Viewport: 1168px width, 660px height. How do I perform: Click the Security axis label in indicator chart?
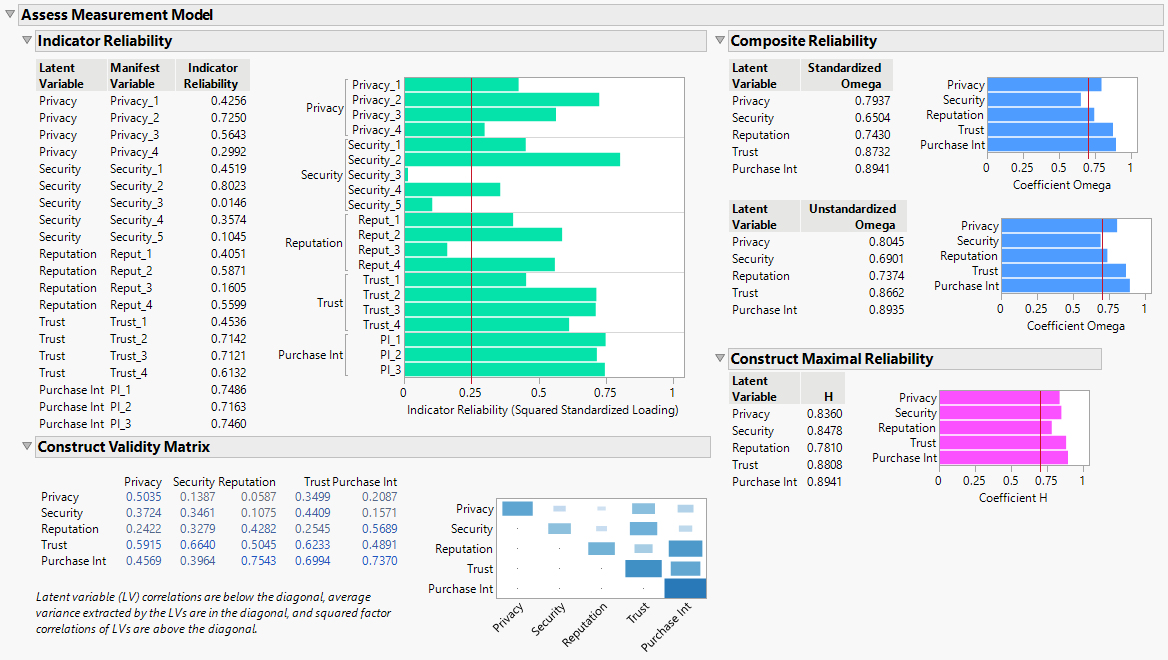click(x=321, y=175)
